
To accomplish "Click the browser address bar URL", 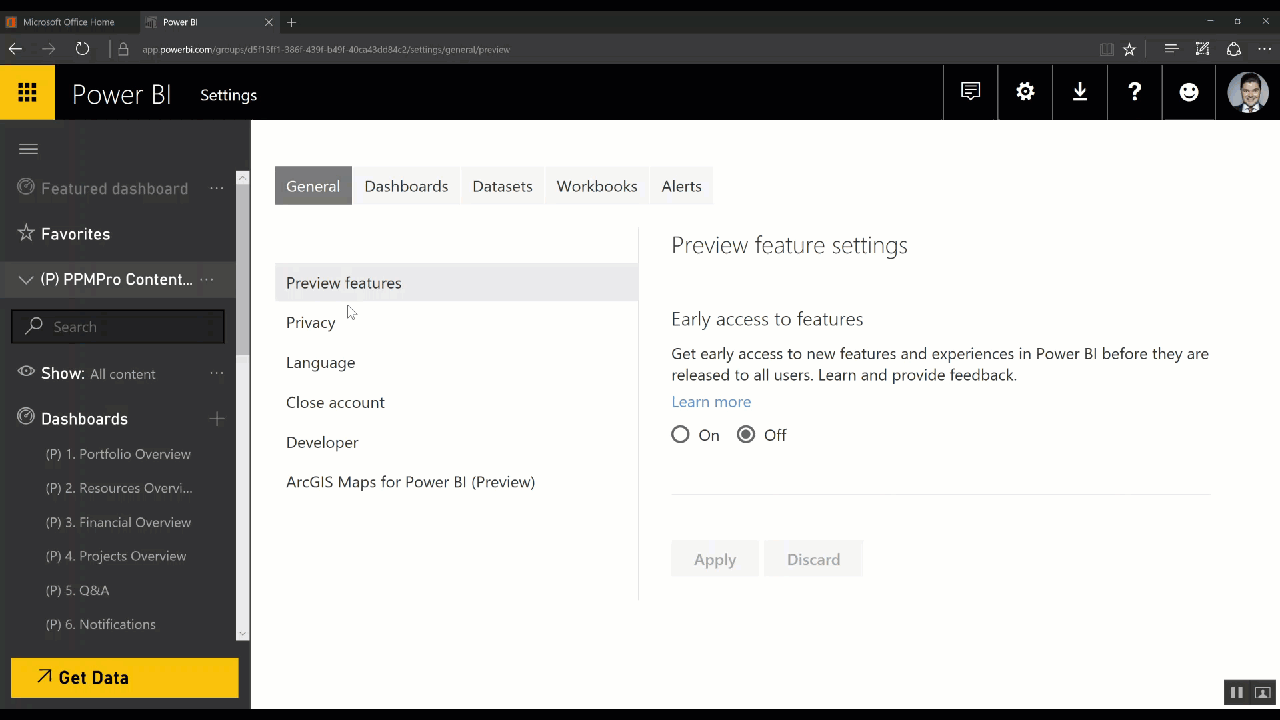I will [326, 49].
